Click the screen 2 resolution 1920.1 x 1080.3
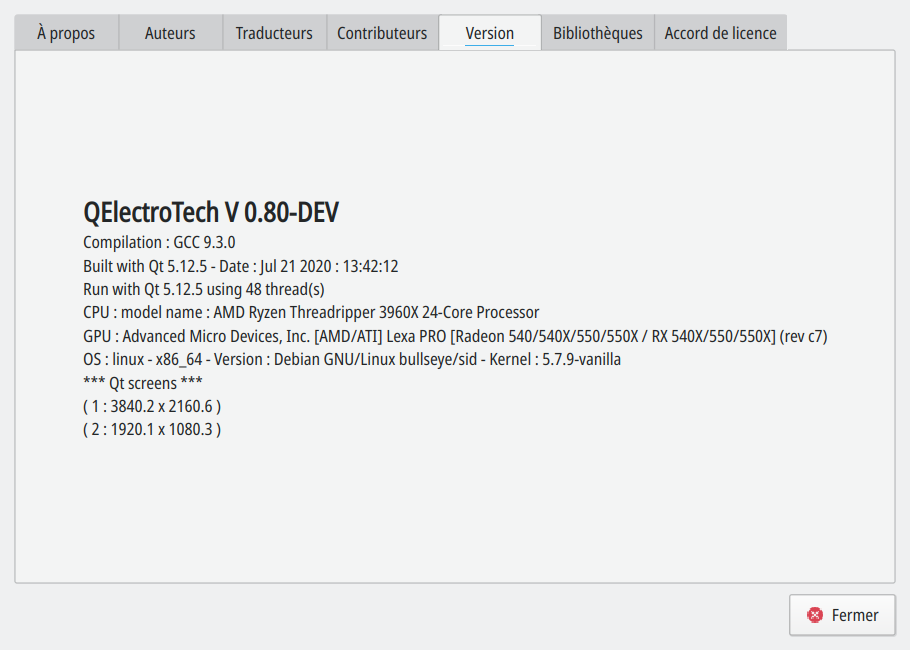The width and height of the screenshot is (910, 650). 152,429
